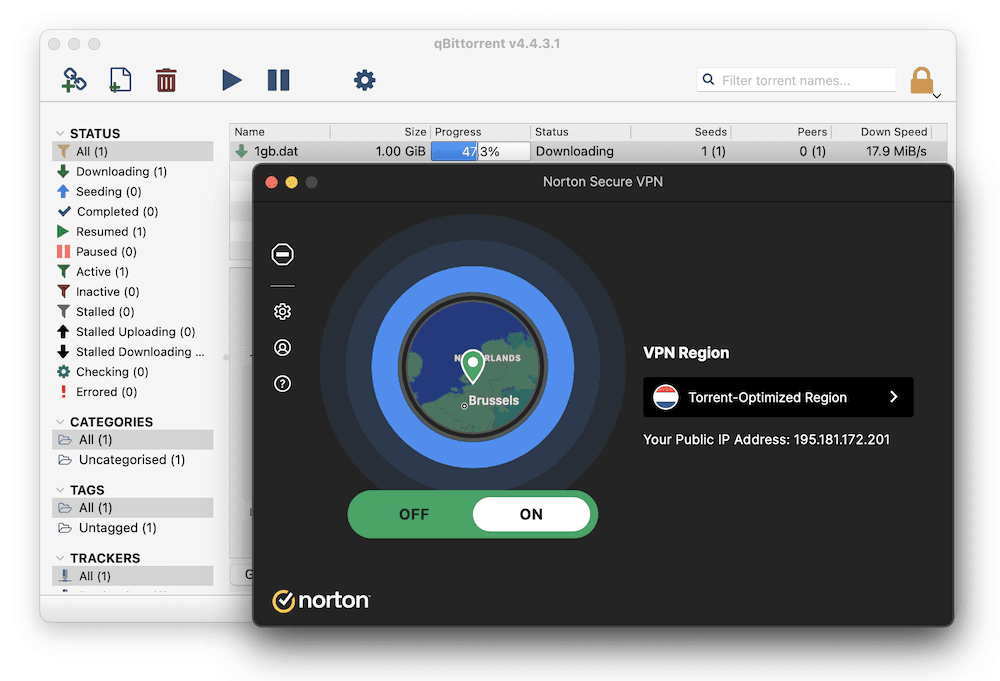
Task: Open the add torrent file icon
Action: (120, 80)
